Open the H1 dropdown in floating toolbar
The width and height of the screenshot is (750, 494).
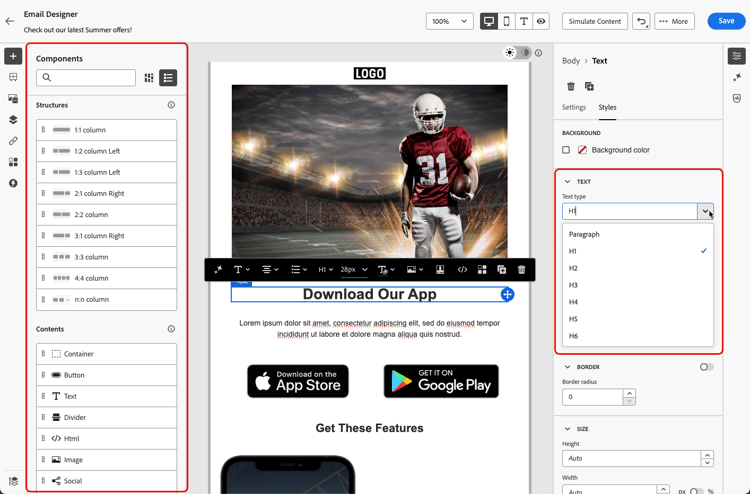(326, 270)
